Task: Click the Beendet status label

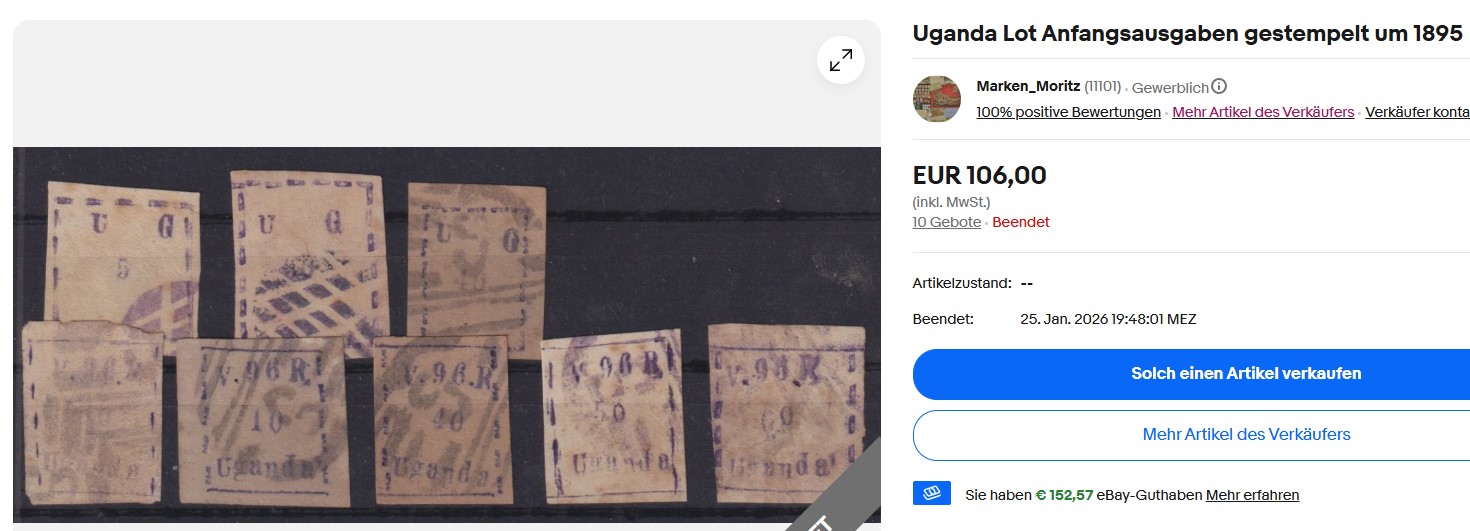Action: (1020, 222)
